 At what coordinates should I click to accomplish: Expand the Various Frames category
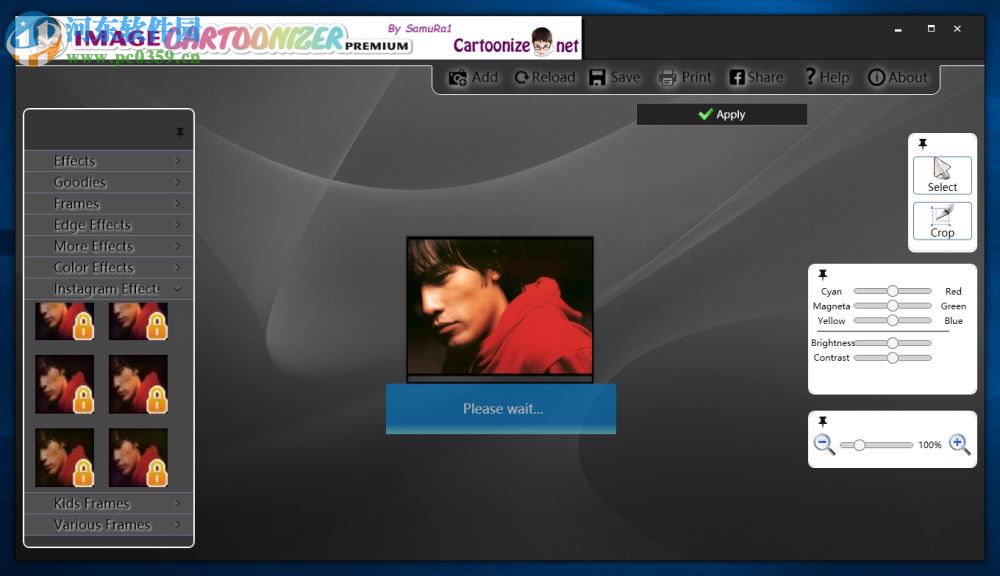tap(109, 525)
